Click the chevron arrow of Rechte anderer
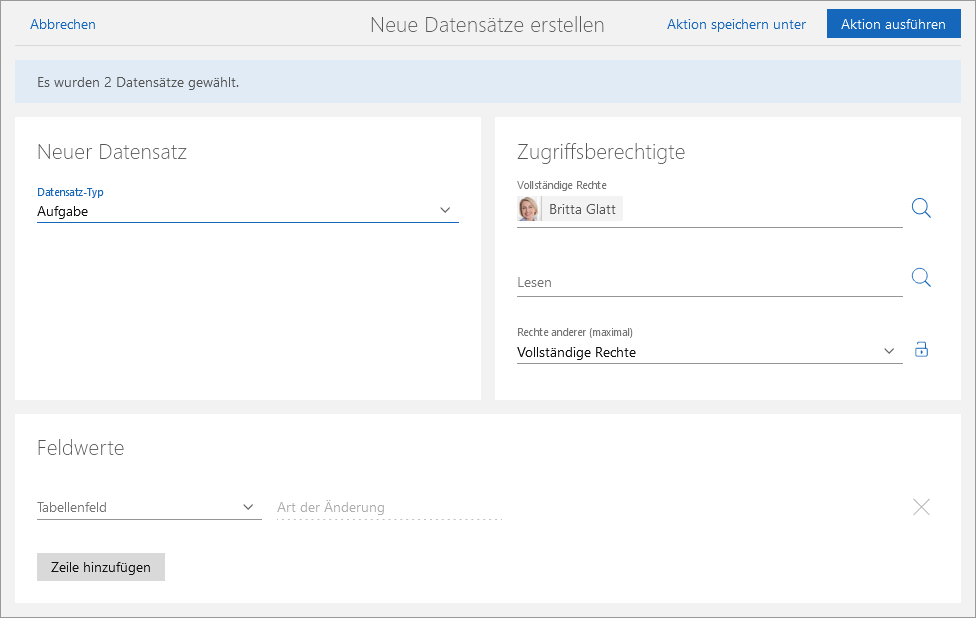The image size is (976, 618). pyautogui.click(x=889, y=351)
